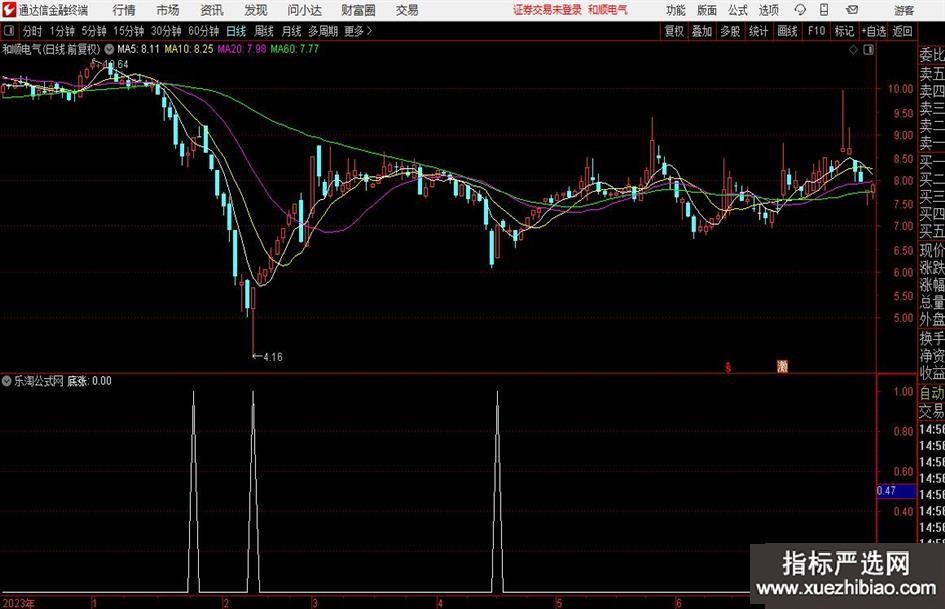Switch to the 30分钟 period tab
Screen dimensions: 945x609
click(166, 31)
